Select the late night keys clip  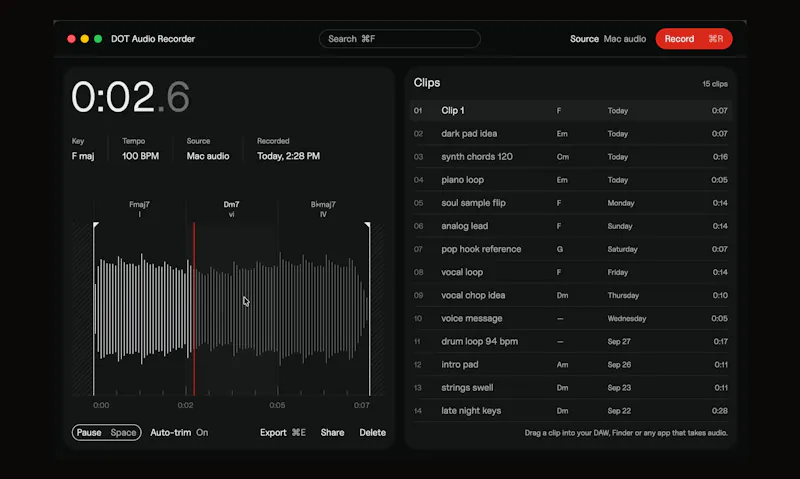pos(570,411)
